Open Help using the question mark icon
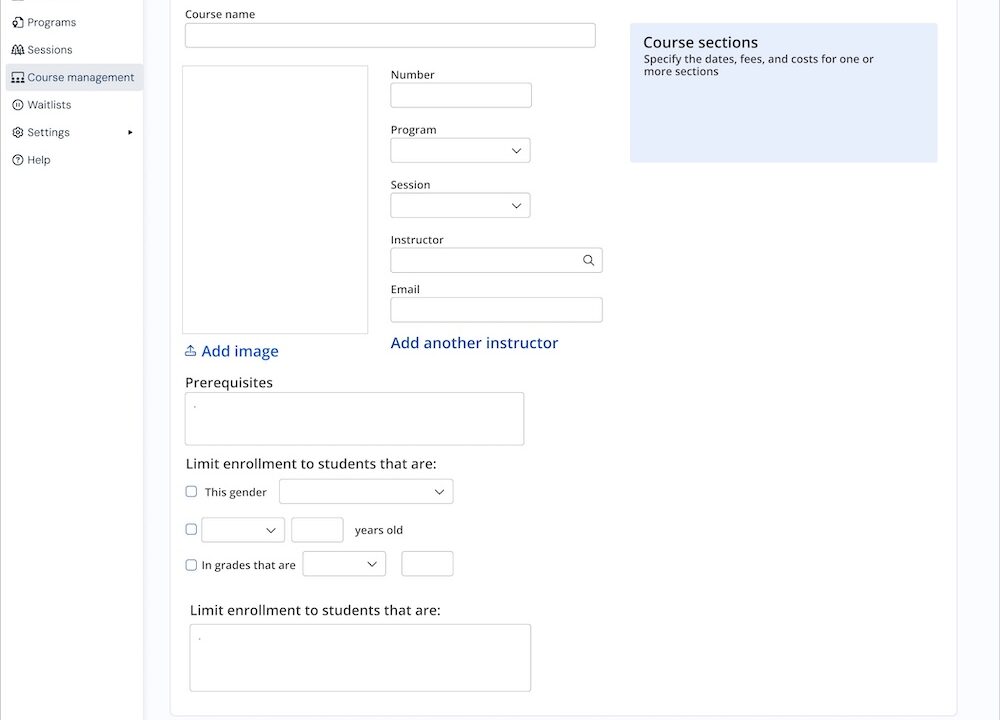1000x720 pixels. [x=17, y=159]
